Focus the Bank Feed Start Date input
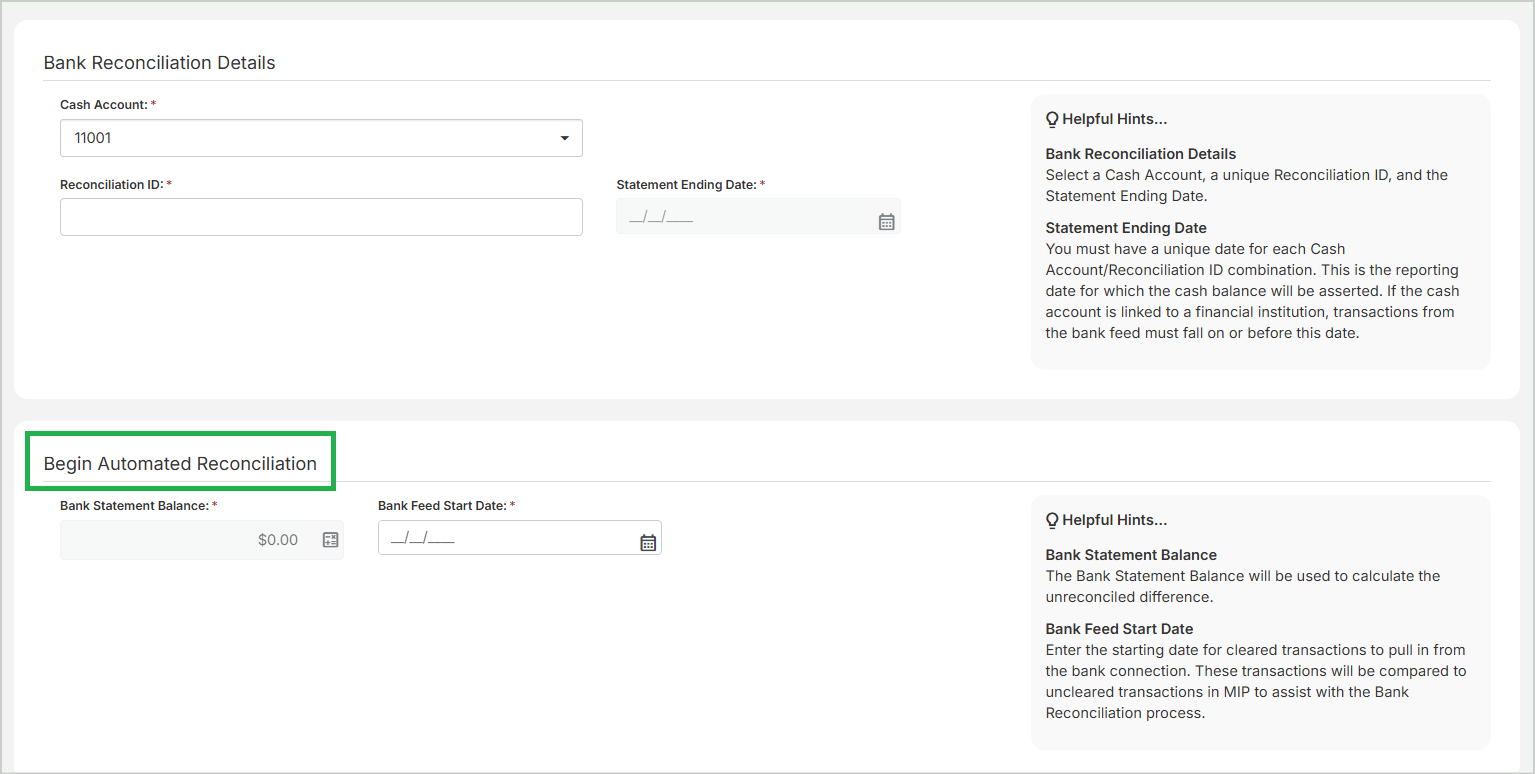 [x=505, y=539]
